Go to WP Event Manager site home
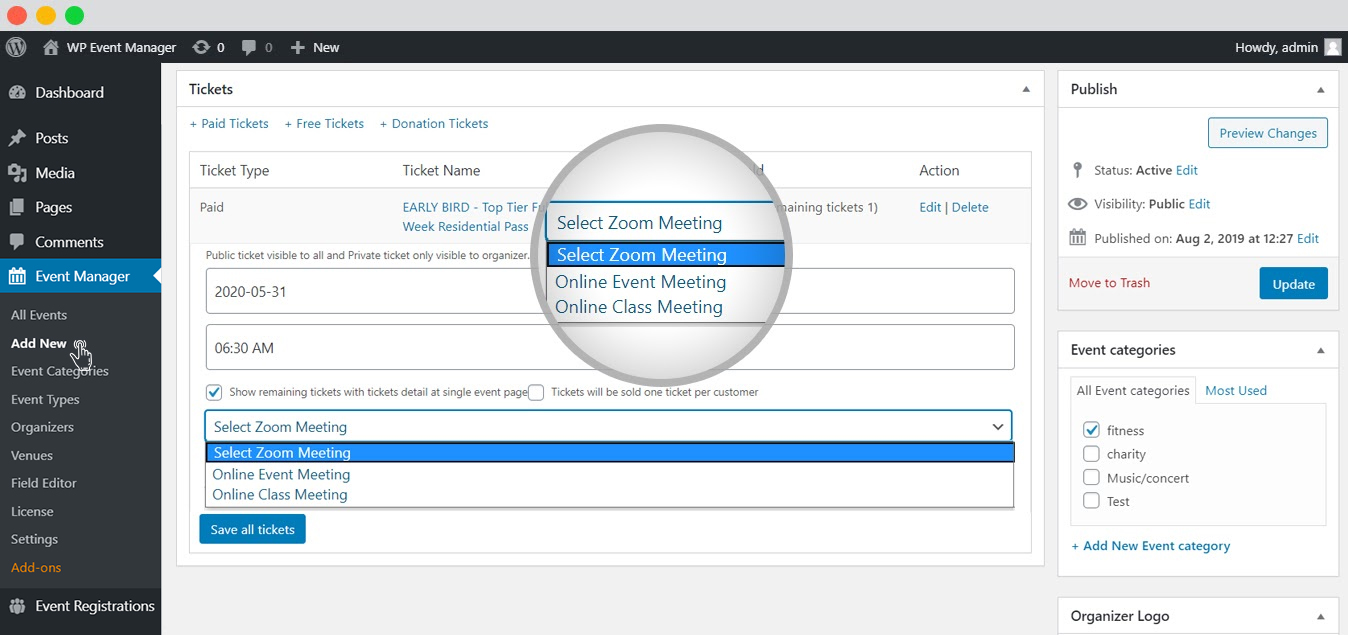The image size is (1348, 635). point(110,47)
